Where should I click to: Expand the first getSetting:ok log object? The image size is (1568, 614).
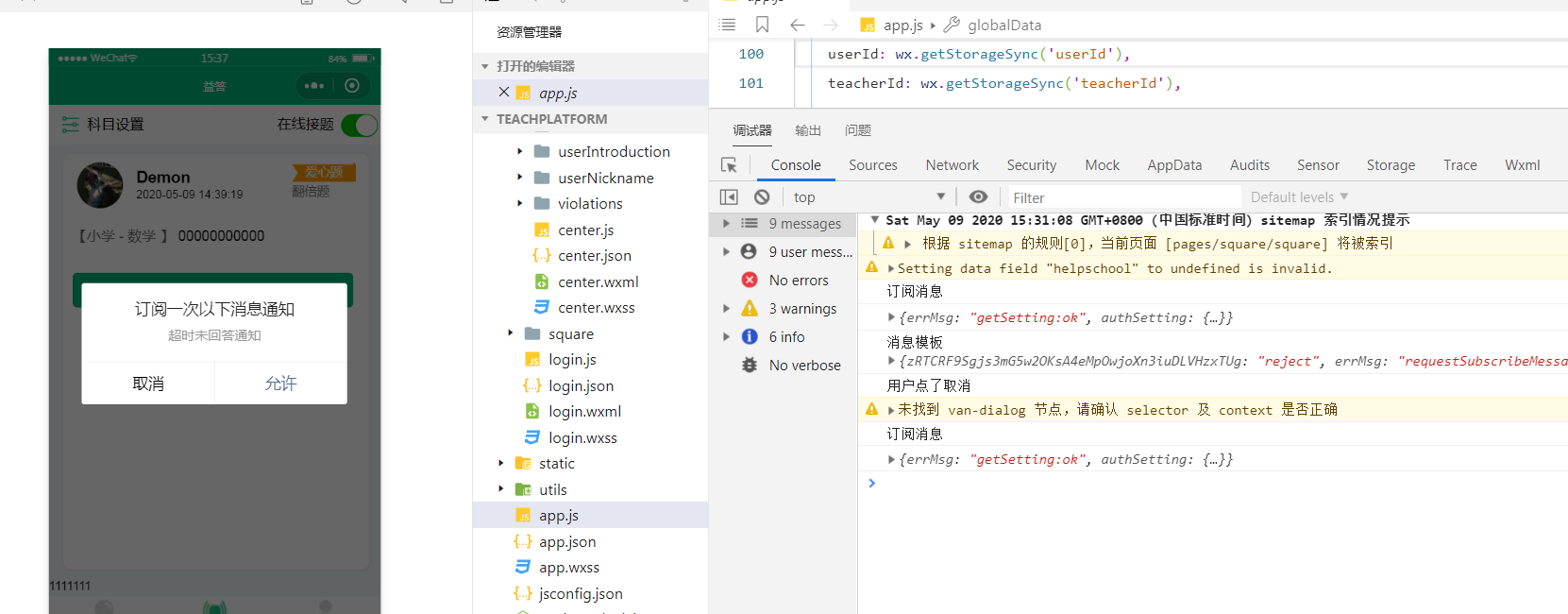891,317
